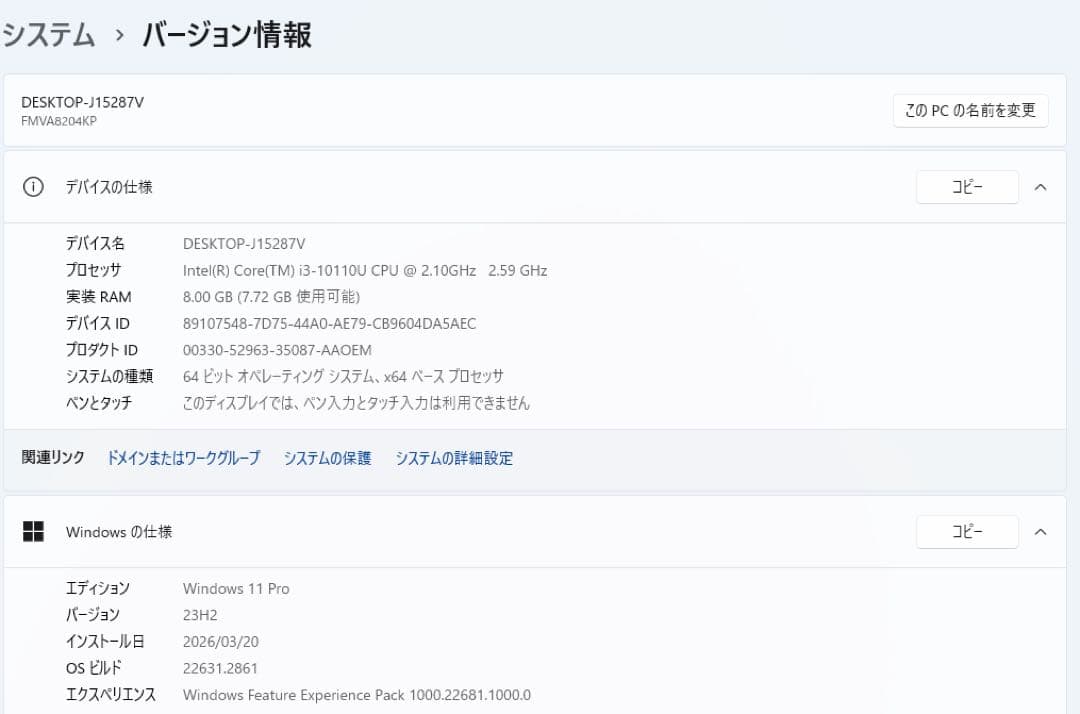This screenshot has width=1080, height=714.
Task: Open システム from the breadcrumb
Action: (49, 33)
